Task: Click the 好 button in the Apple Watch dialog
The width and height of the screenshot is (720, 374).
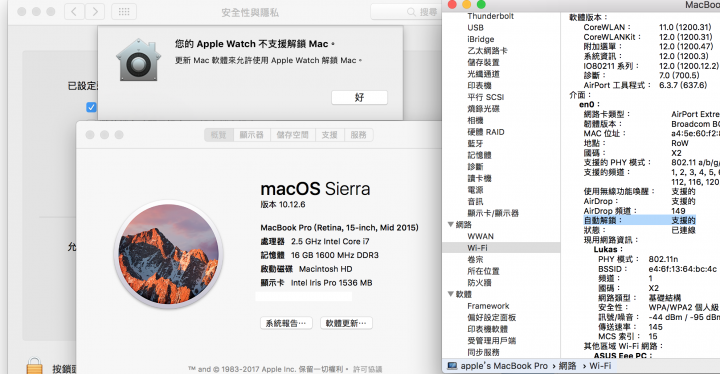Action: pyautogui.click(x=359, y=97)
